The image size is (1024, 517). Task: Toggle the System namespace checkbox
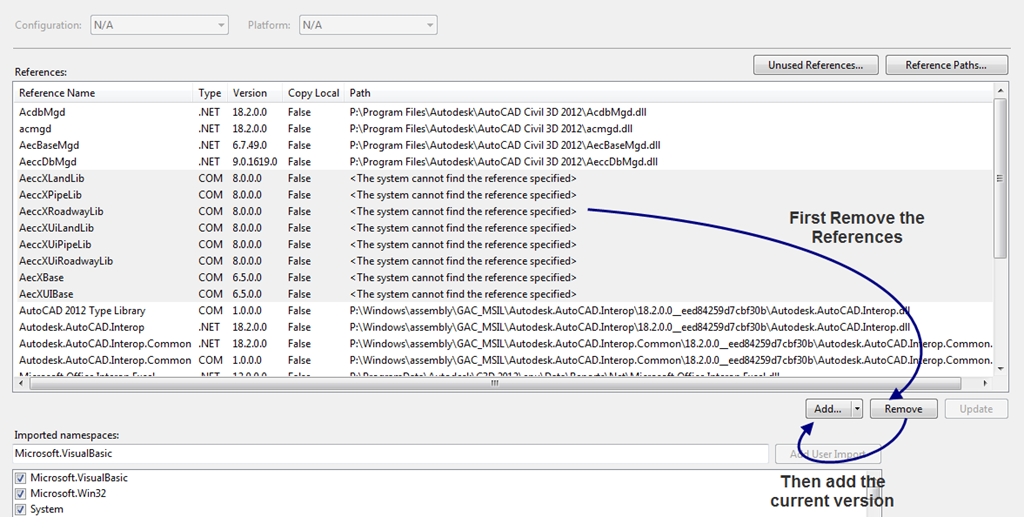20,509
